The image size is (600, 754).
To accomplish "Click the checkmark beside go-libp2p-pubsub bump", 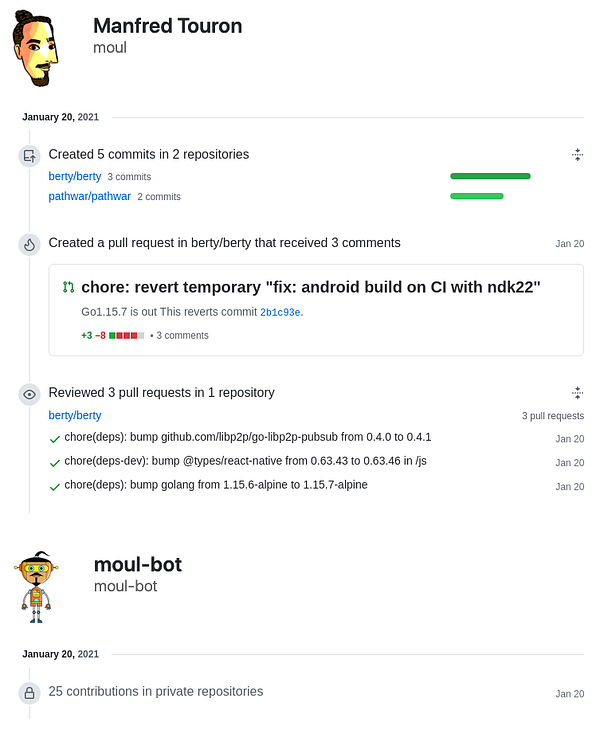I will pyautogui.click(x=55, y=439).
